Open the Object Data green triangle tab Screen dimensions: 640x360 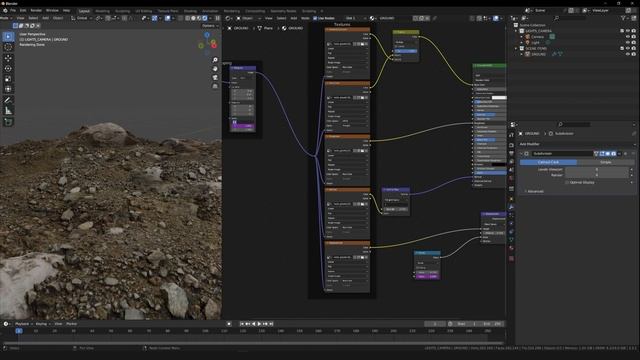pyautogui.click(x=511, y=240)
